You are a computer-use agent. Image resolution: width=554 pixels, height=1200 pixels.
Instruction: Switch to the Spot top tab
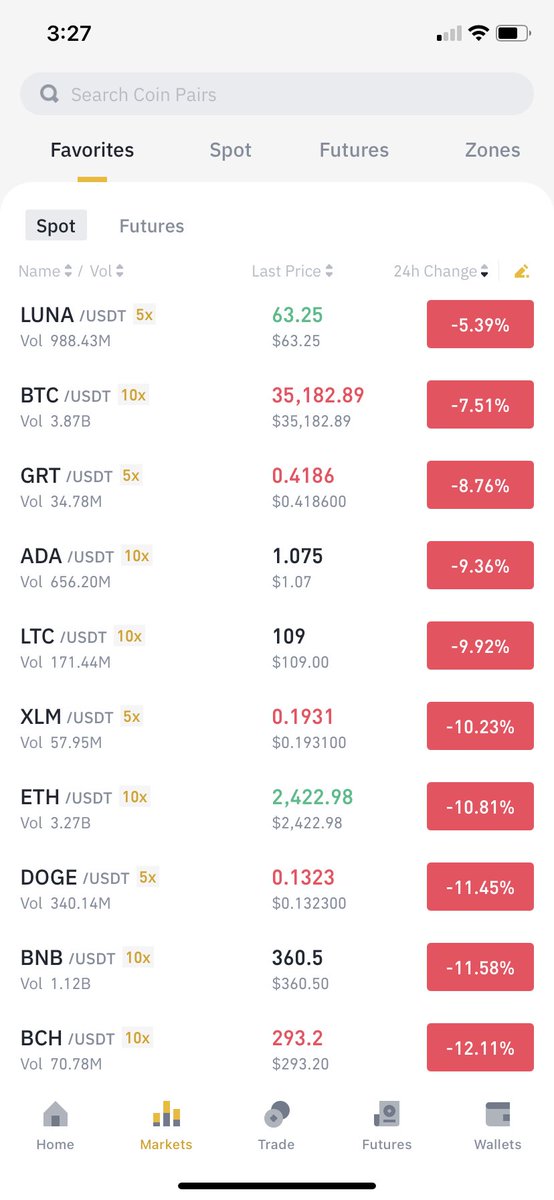tap(230, 150)
